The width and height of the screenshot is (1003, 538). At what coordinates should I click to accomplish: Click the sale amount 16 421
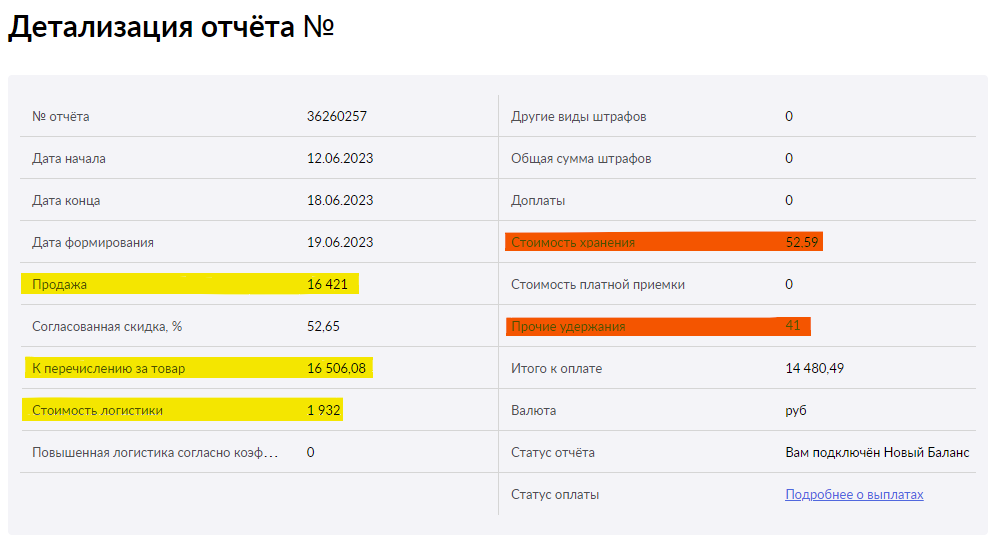327,285
